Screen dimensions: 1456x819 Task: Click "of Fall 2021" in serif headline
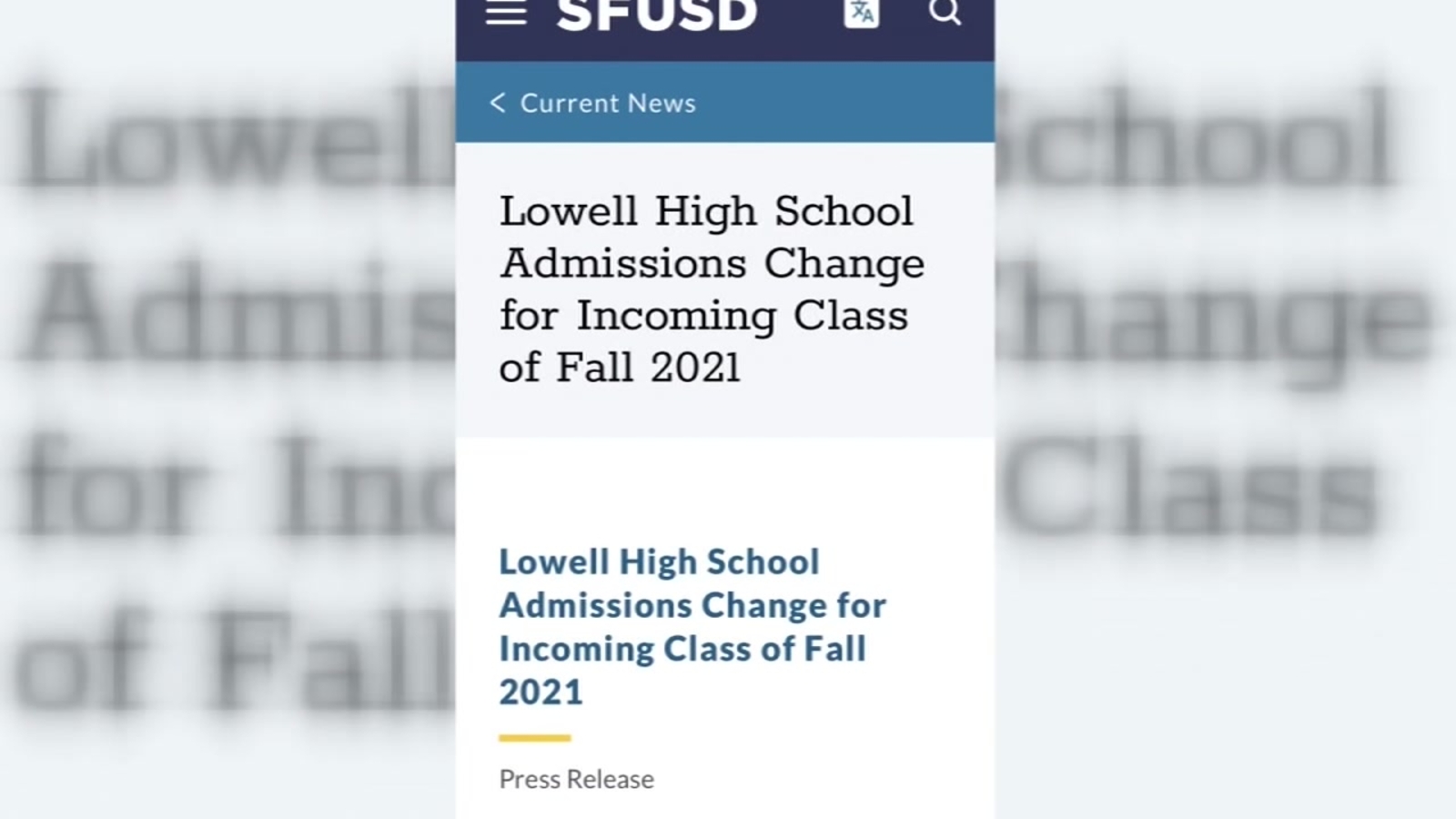coord(620,369)
